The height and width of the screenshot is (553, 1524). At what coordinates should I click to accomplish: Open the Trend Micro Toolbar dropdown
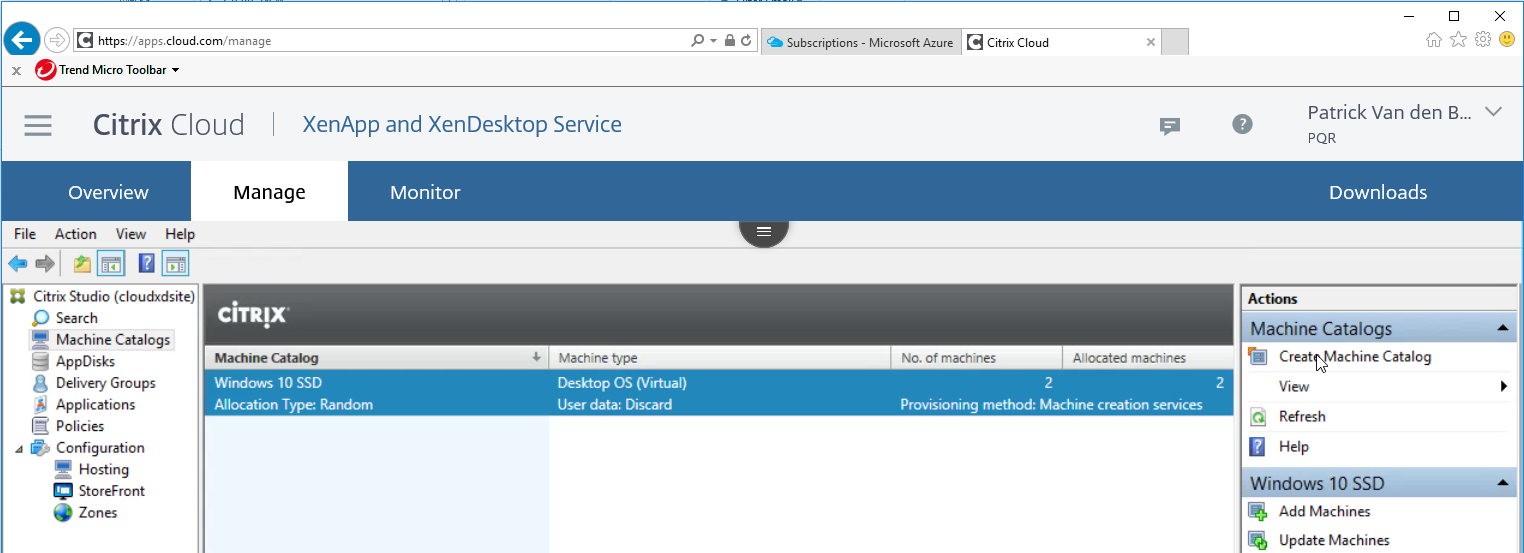pos(176,70)
